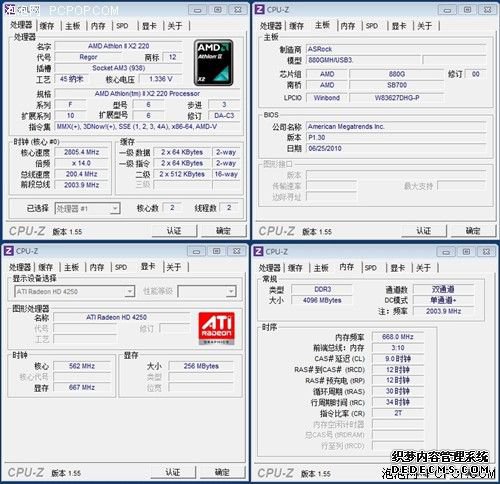The image size is (500, 484).
Task: Click the tRAS value 30 时钟
Action: [398, 391]
